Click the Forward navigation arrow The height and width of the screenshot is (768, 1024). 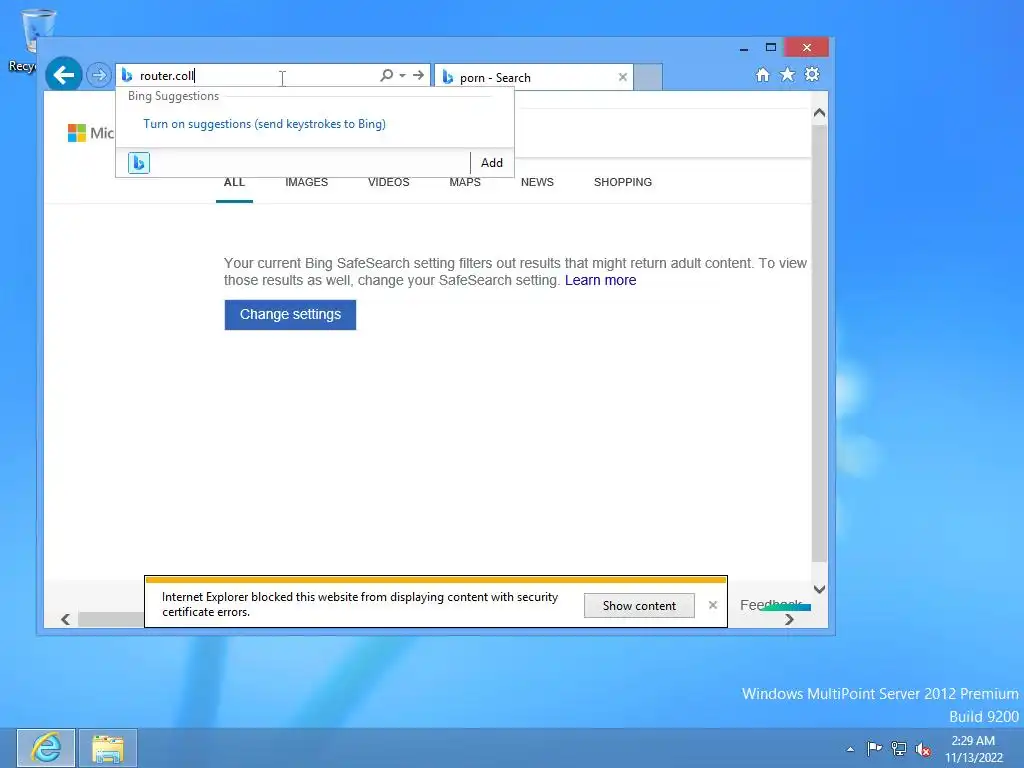click(x=99, y=75)
